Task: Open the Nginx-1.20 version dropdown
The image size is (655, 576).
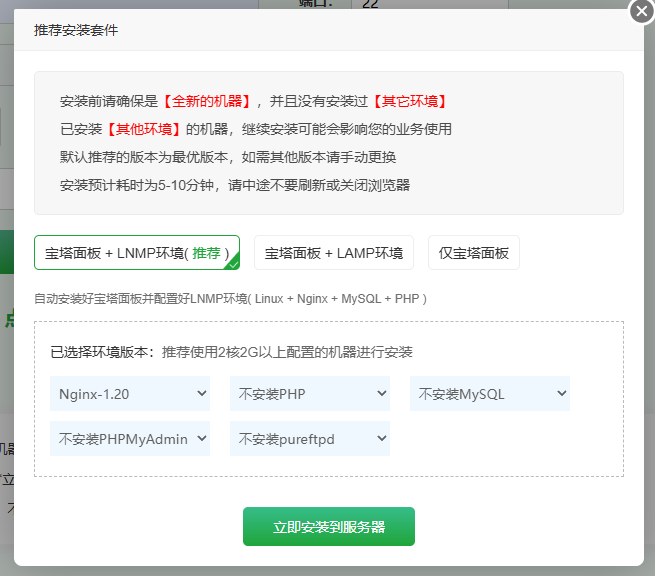Action: (x=129, y=394)
